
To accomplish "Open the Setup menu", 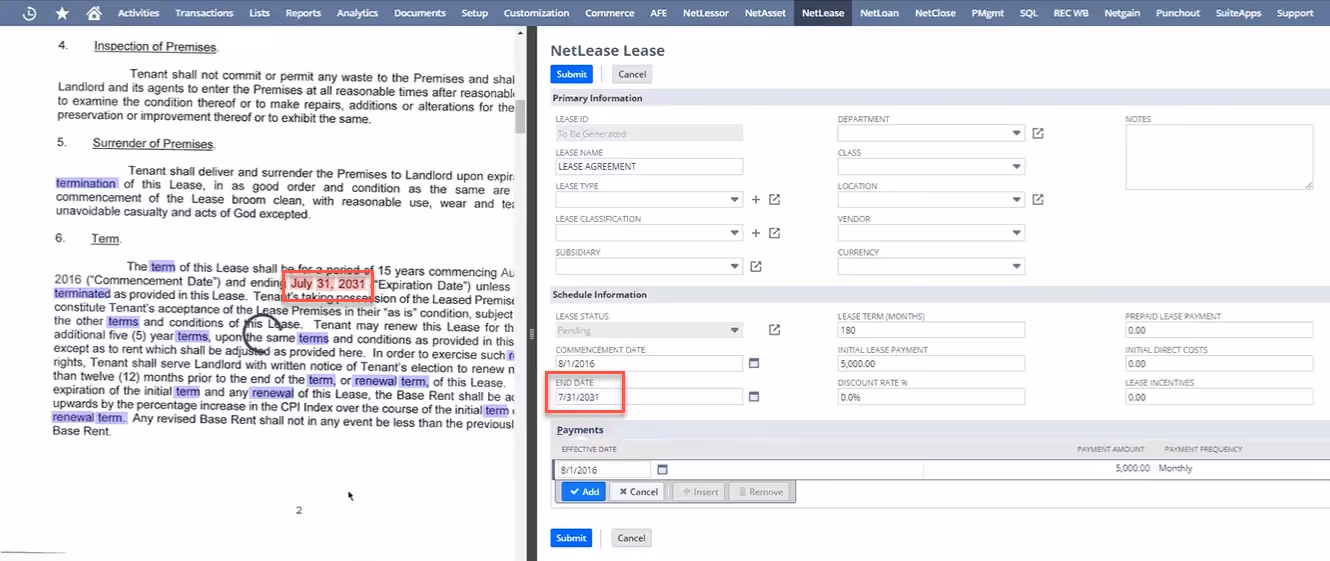I will [475, 13].
